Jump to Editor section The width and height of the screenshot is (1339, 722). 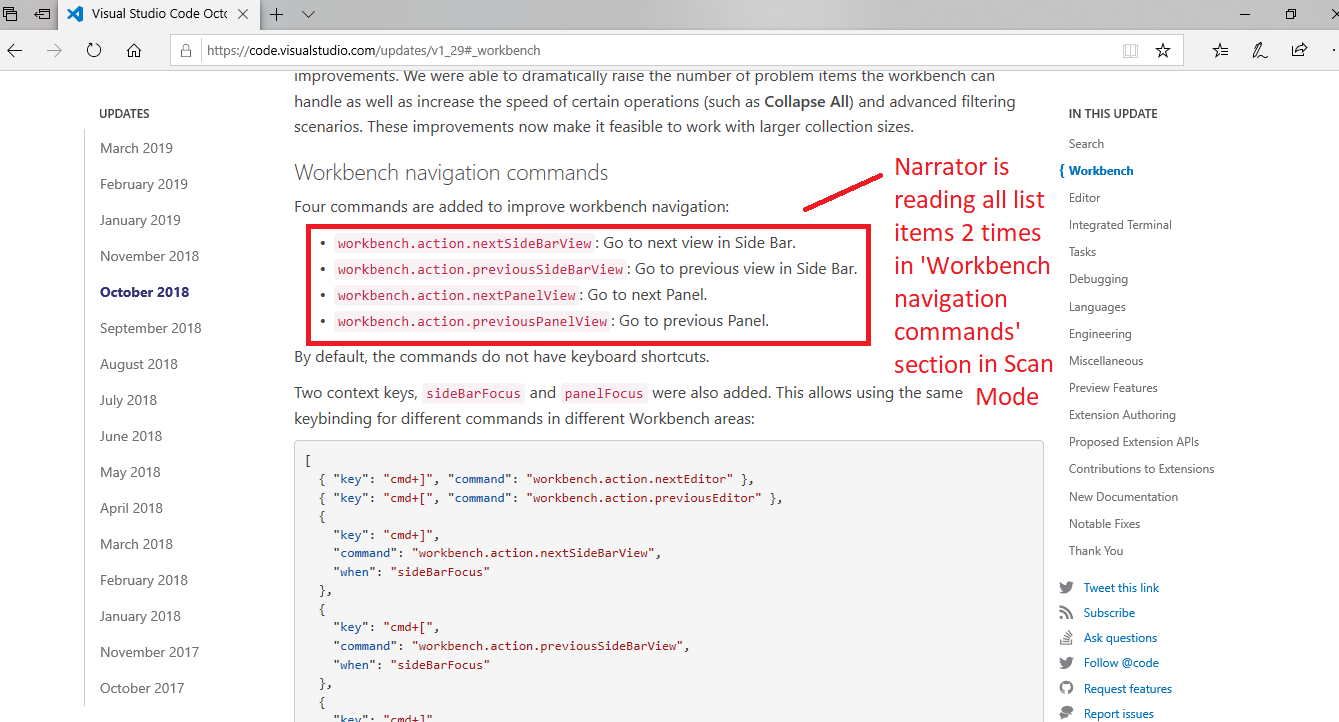[x=1084, y=198]
